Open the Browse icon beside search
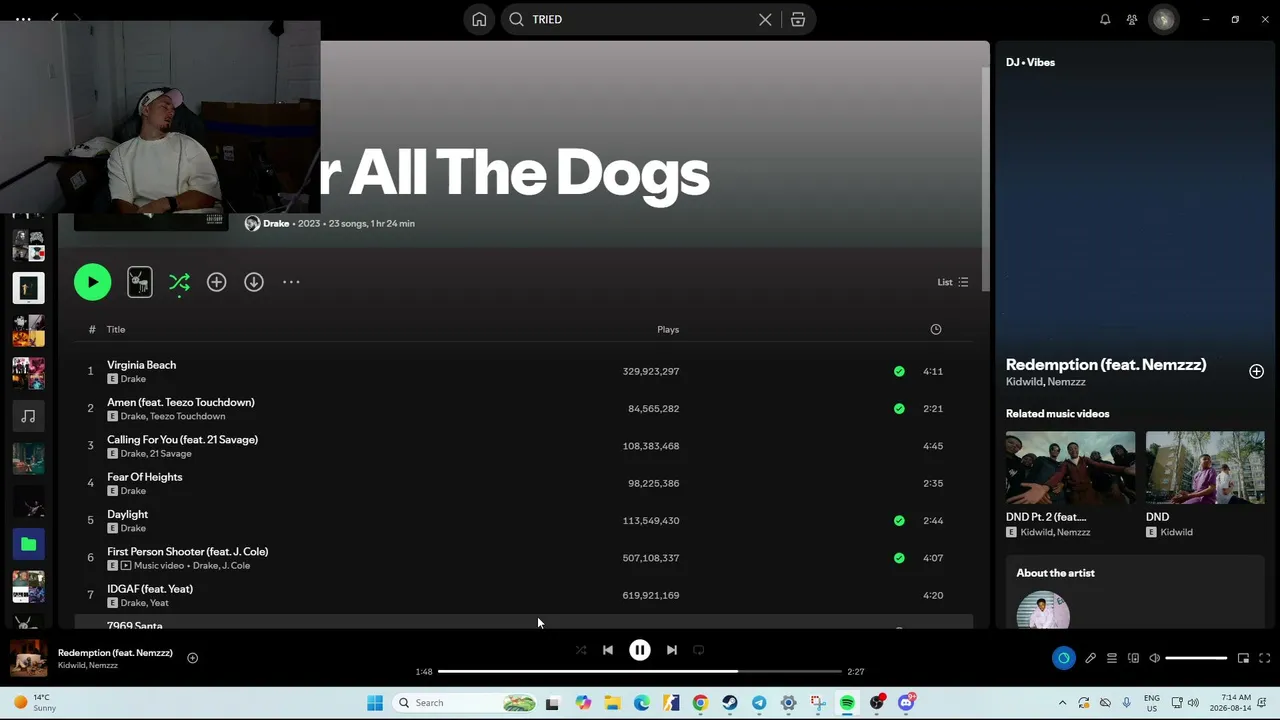 (798, 19)
